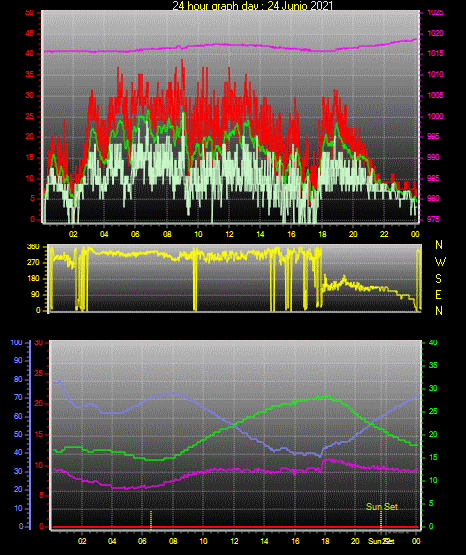
Task: Click the S compass direction label
Action: coord(438,279)
